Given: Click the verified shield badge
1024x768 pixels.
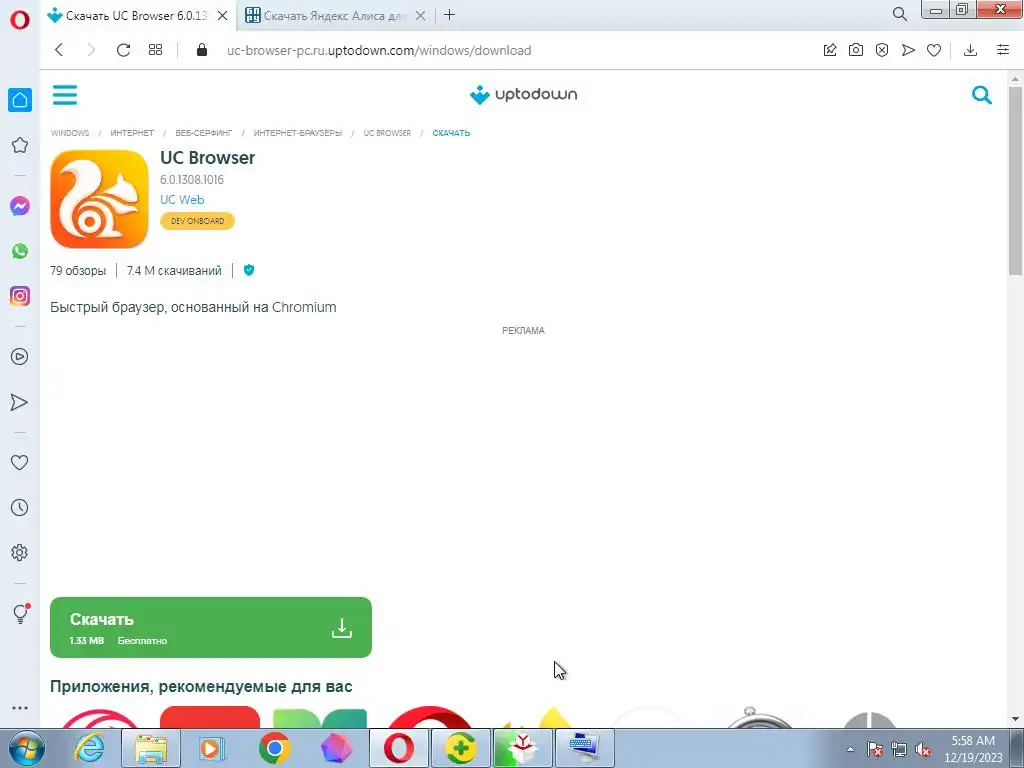Looking at the screenshot, I should click(x=249, y=270).
